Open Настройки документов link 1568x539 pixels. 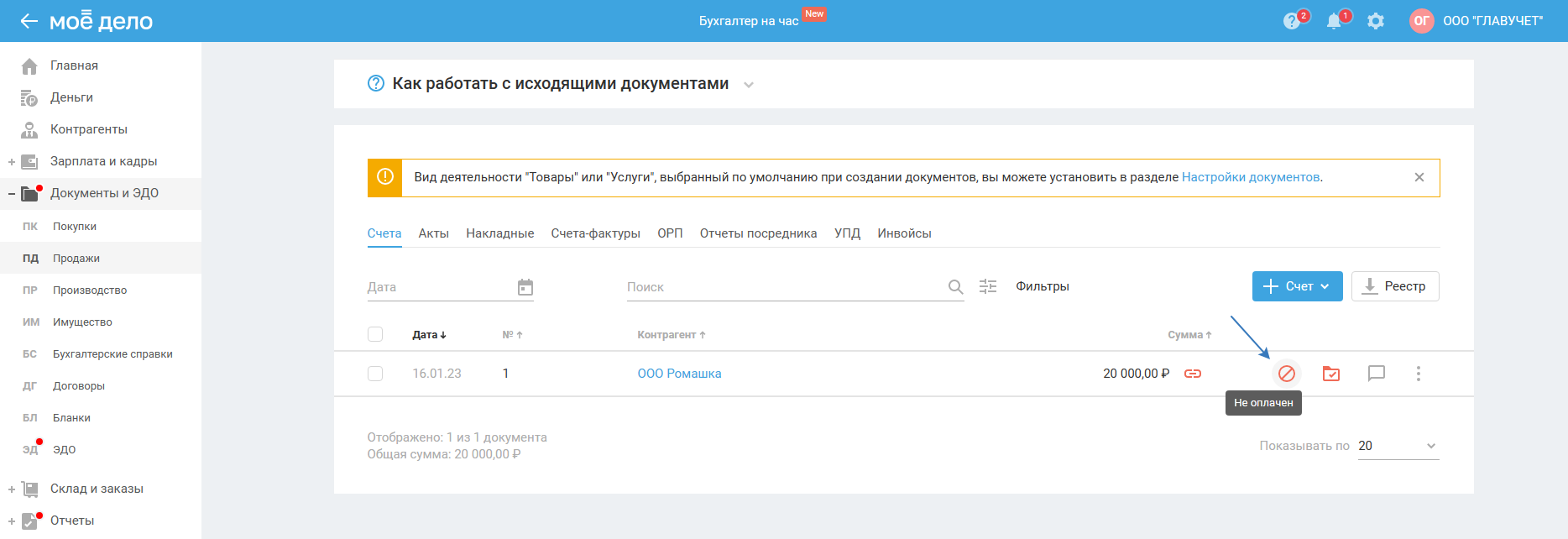point(1251,177)
